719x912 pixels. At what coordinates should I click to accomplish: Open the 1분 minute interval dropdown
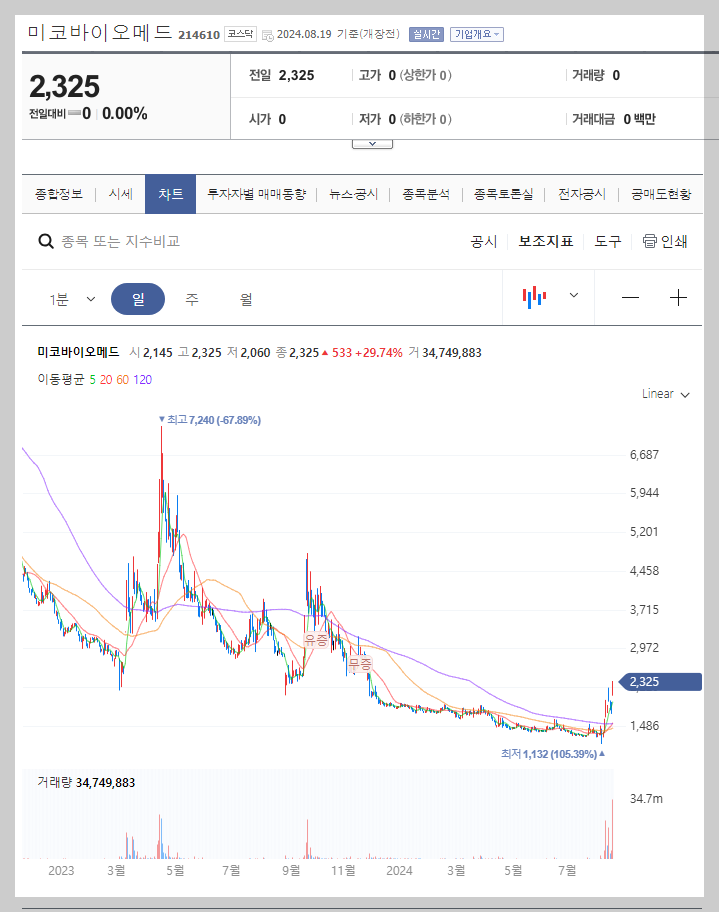72,299
